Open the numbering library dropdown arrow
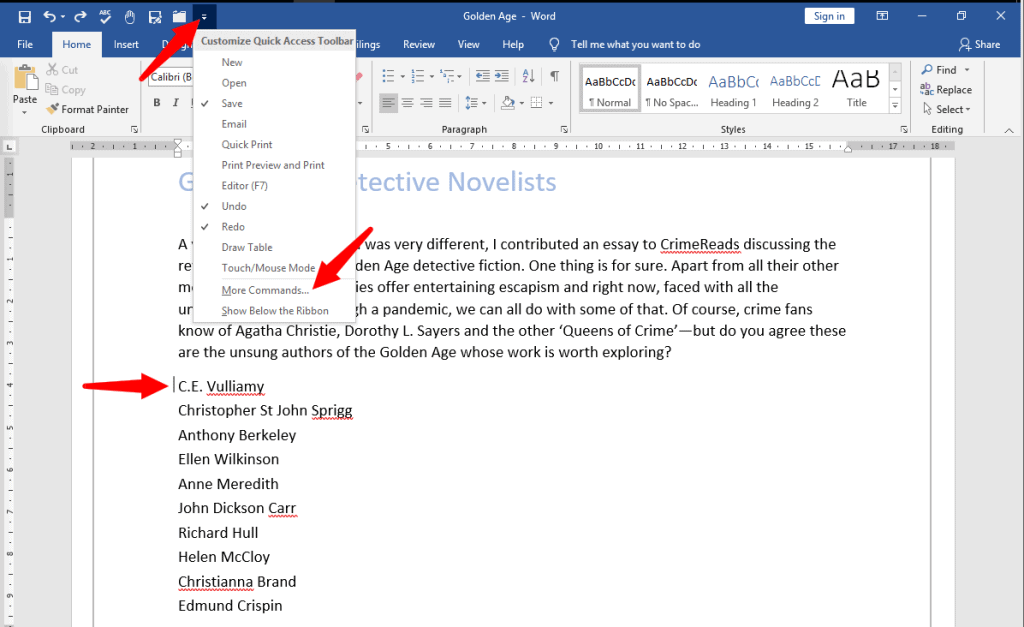Viewport: 1024px width, 627px height. click(x=432, y=77)
